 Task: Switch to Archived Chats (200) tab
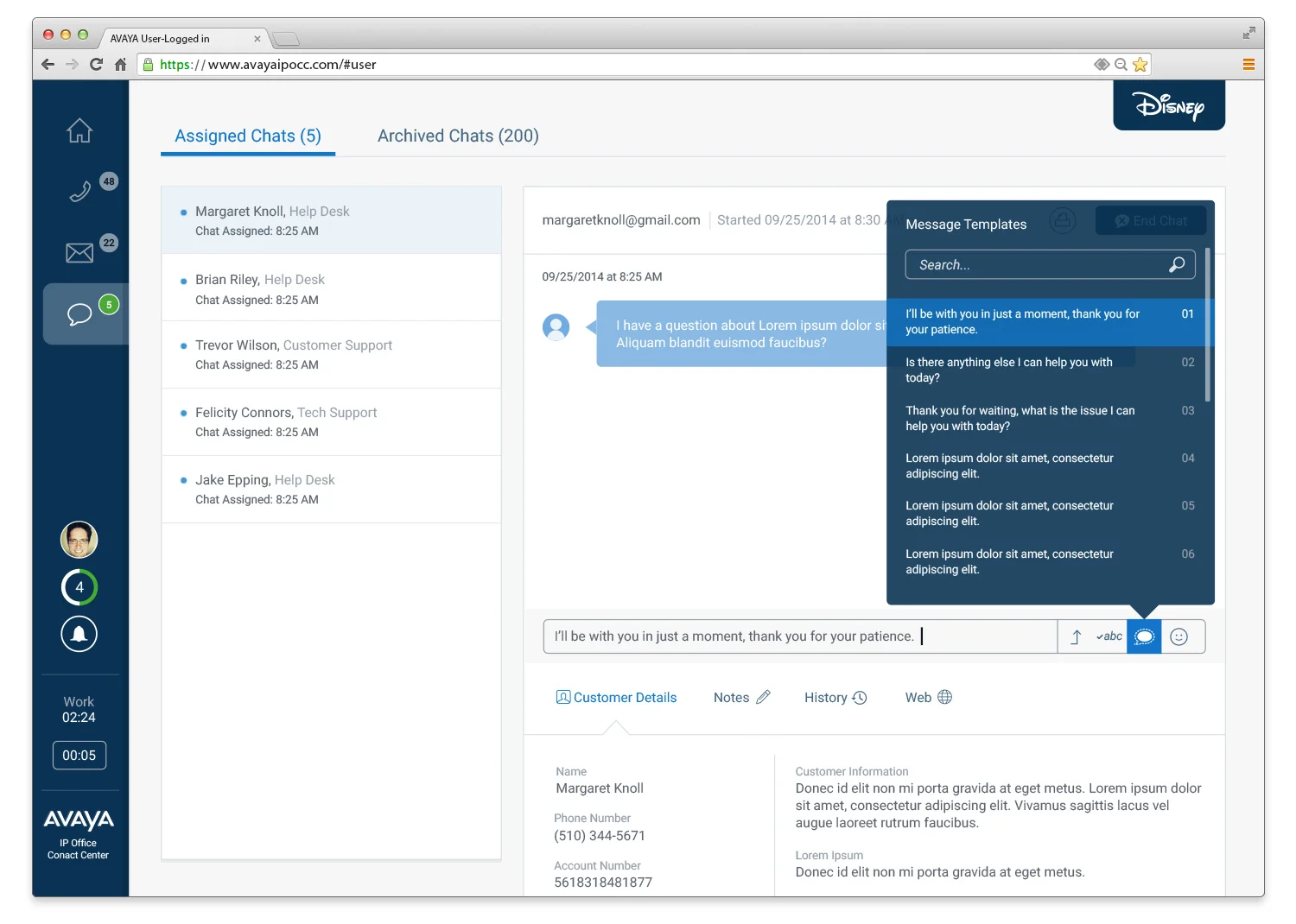coord(458,136)
